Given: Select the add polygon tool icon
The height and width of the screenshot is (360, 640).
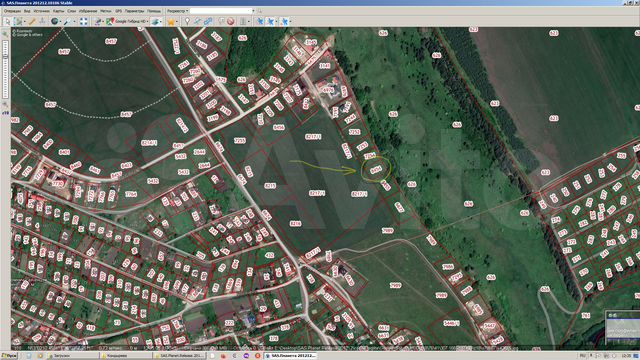Looking at the screenshot, I should [208, 21].
